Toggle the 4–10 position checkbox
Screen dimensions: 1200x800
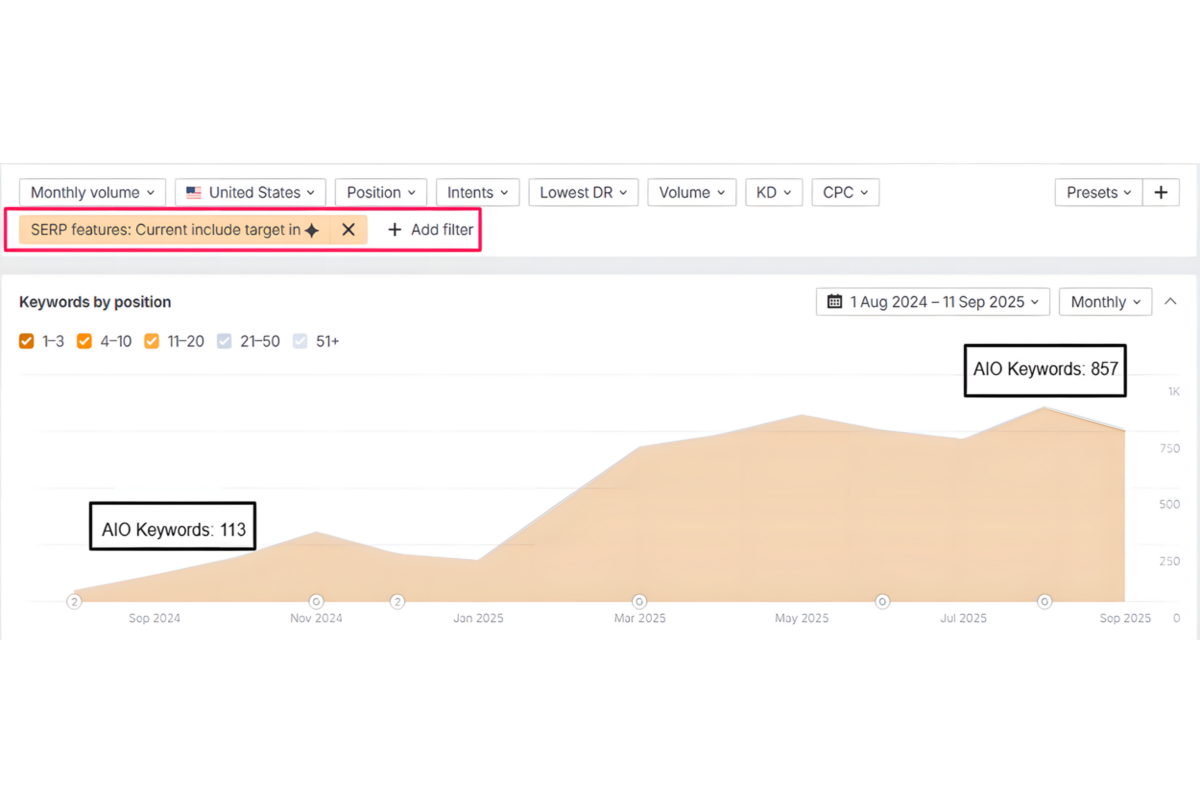(x=85, y=342)
